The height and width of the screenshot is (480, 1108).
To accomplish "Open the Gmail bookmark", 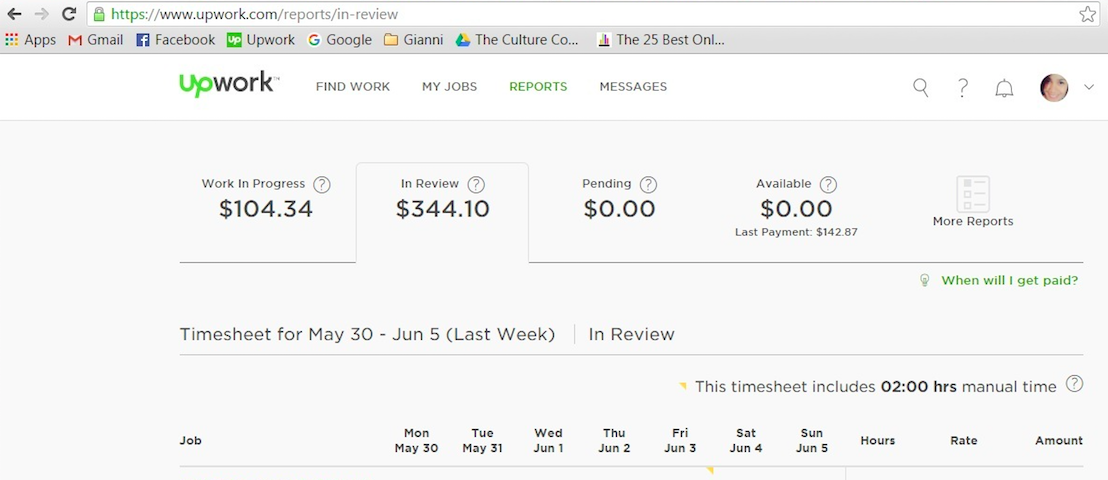I will pyautogui.click(x=96, y=40).
